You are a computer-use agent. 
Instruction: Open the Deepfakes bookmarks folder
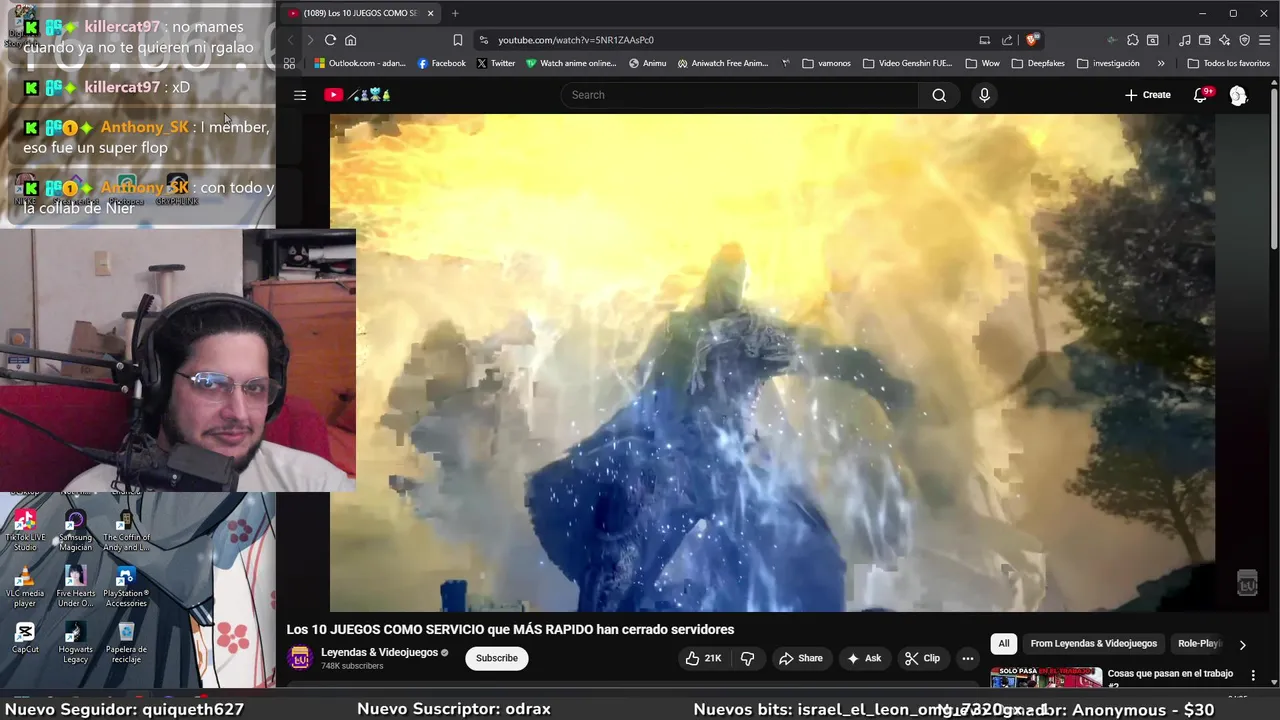click(1038, 63)
